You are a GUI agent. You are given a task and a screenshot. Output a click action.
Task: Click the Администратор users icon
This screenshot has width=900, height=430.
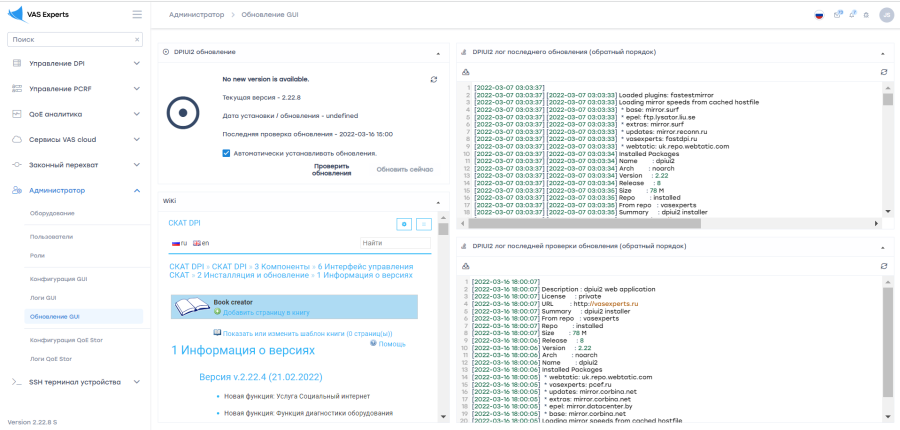tap(17, 190)
